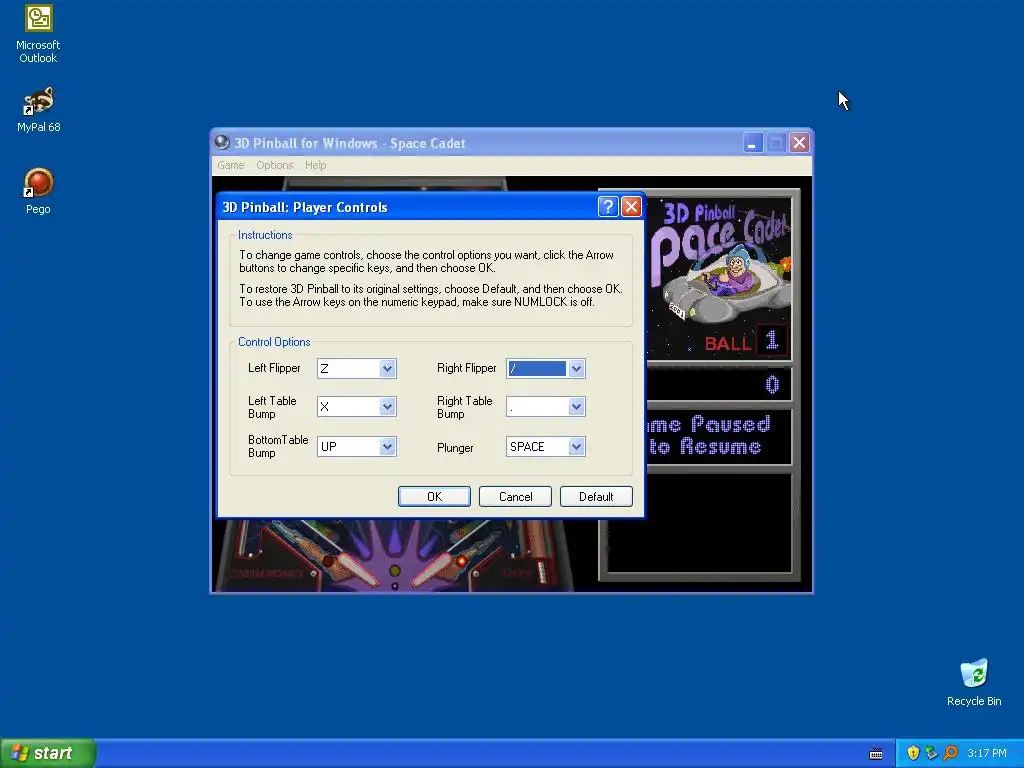Restore settings with the Default button

[596, 496]
